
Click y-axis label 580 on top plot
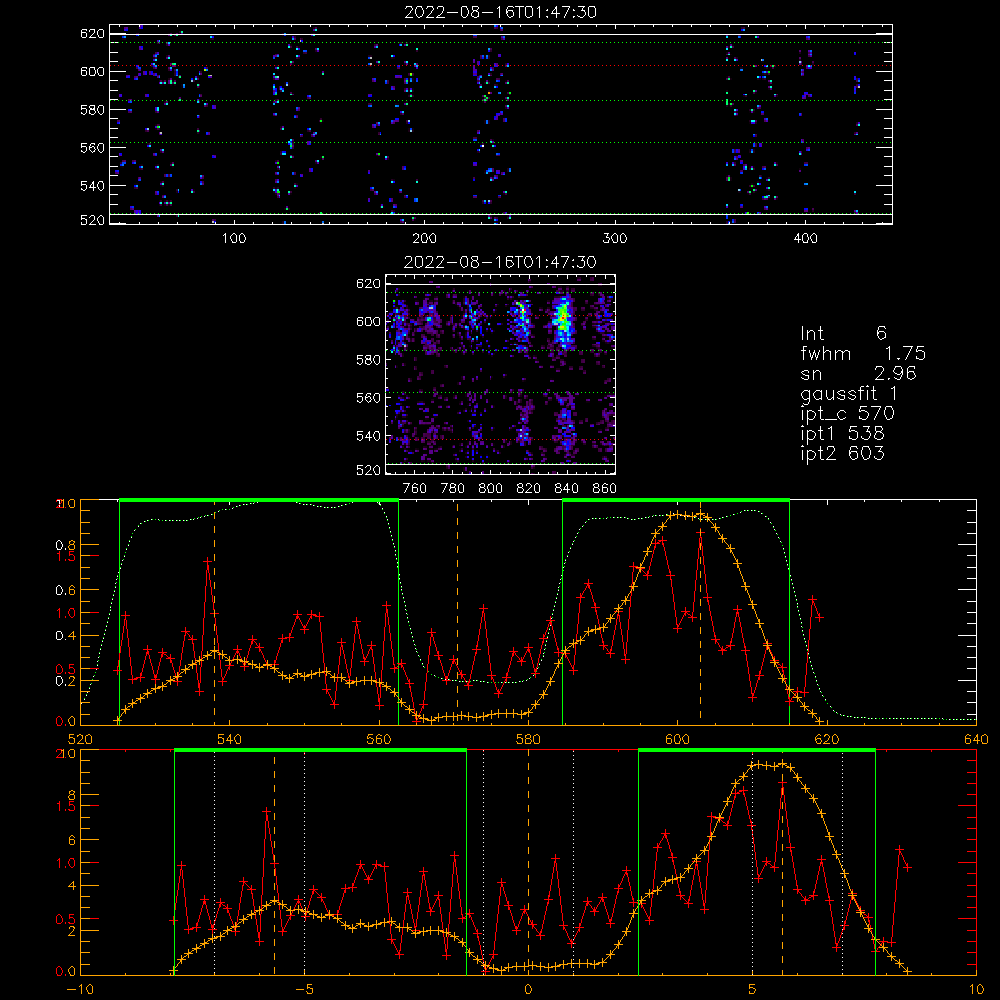point(92,110)
